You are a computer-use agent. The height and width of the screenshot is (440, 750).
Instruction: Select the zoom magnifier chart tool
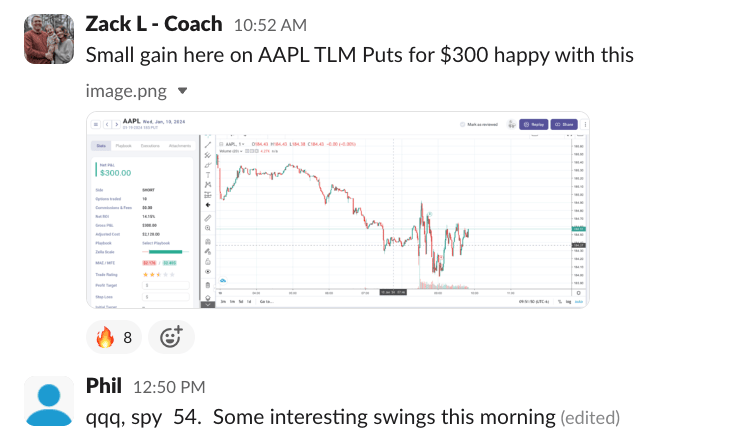click(207, 228)
